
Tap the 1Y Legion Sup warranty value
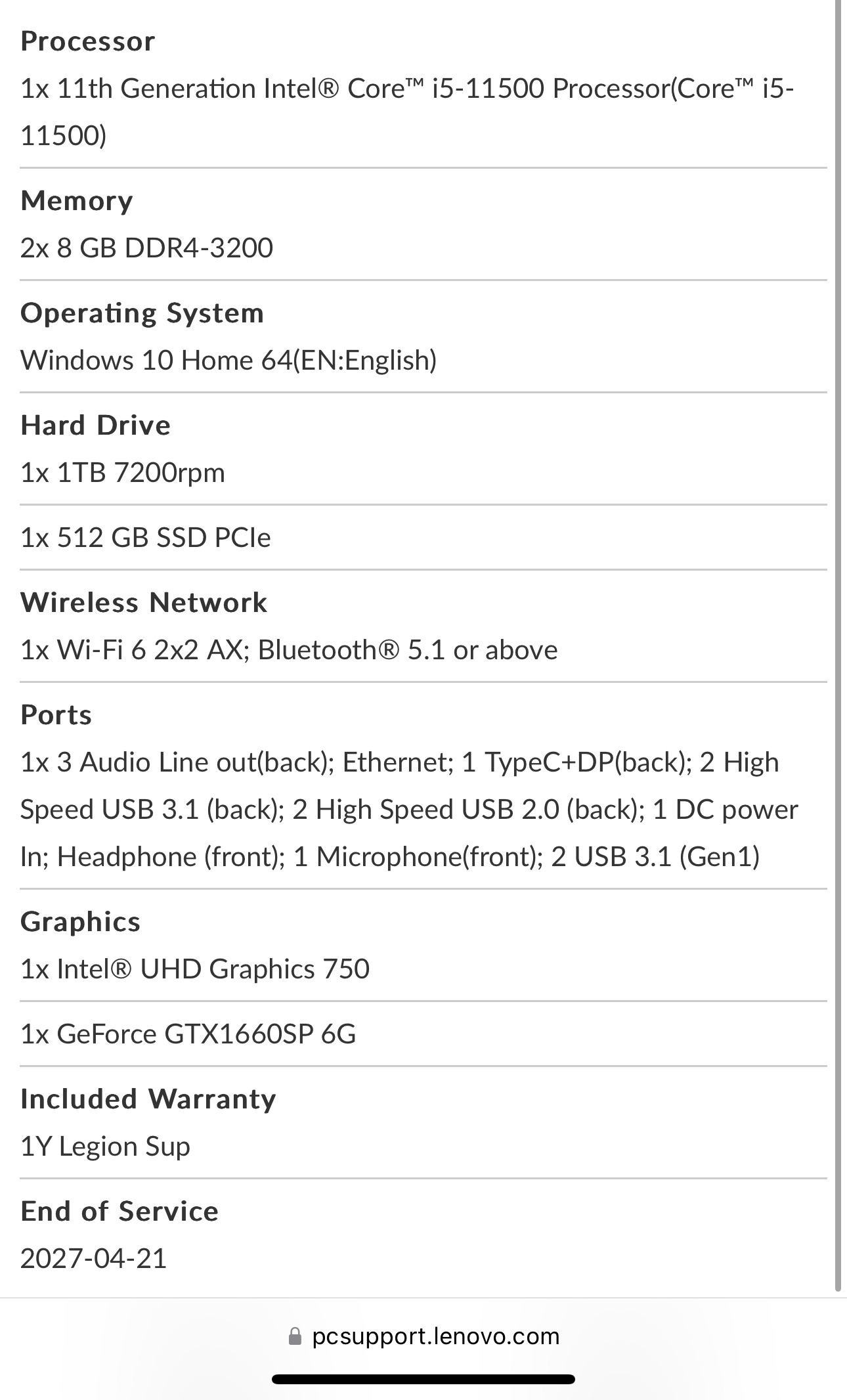coord(105,1147)
